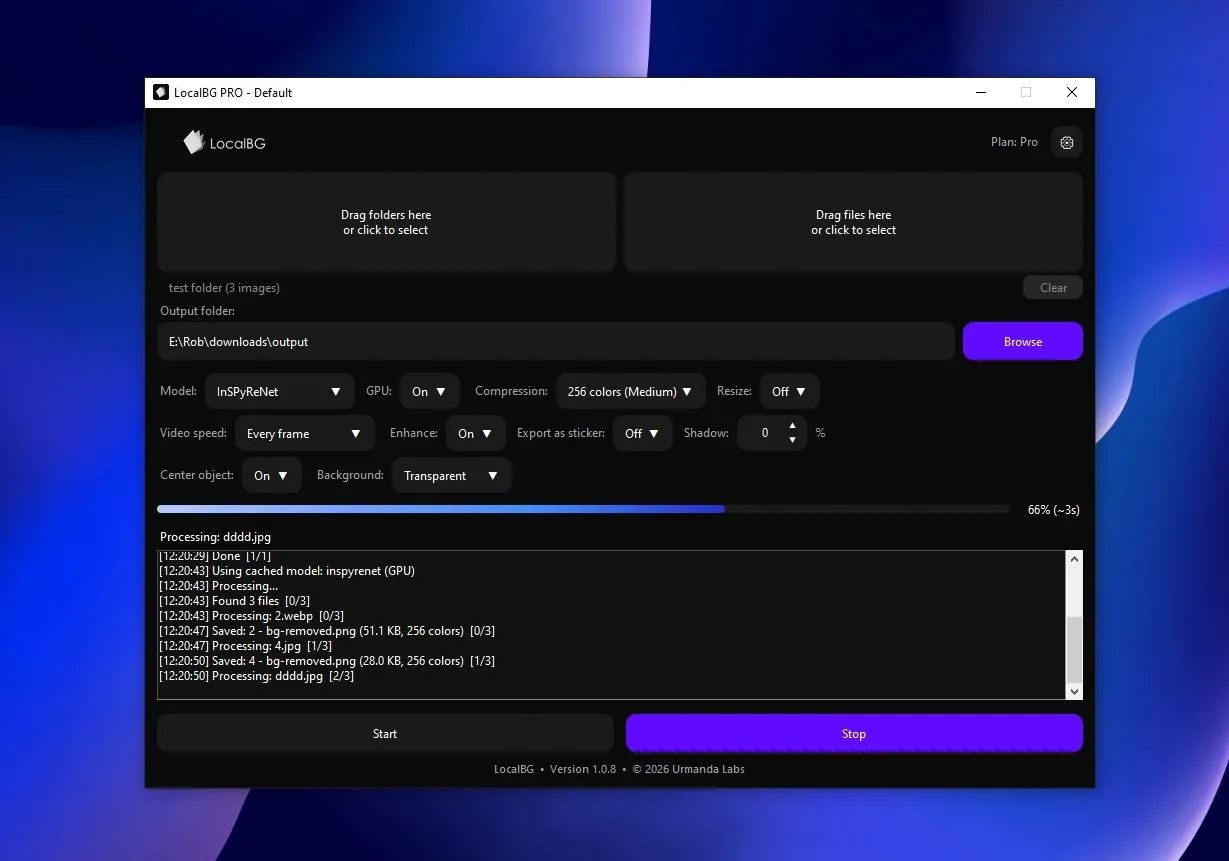The width and height of the screenshot is (1229, 861).
Task: Click '© 2026 Urmanda Labs' footer text
Action: tap(689, 769)
